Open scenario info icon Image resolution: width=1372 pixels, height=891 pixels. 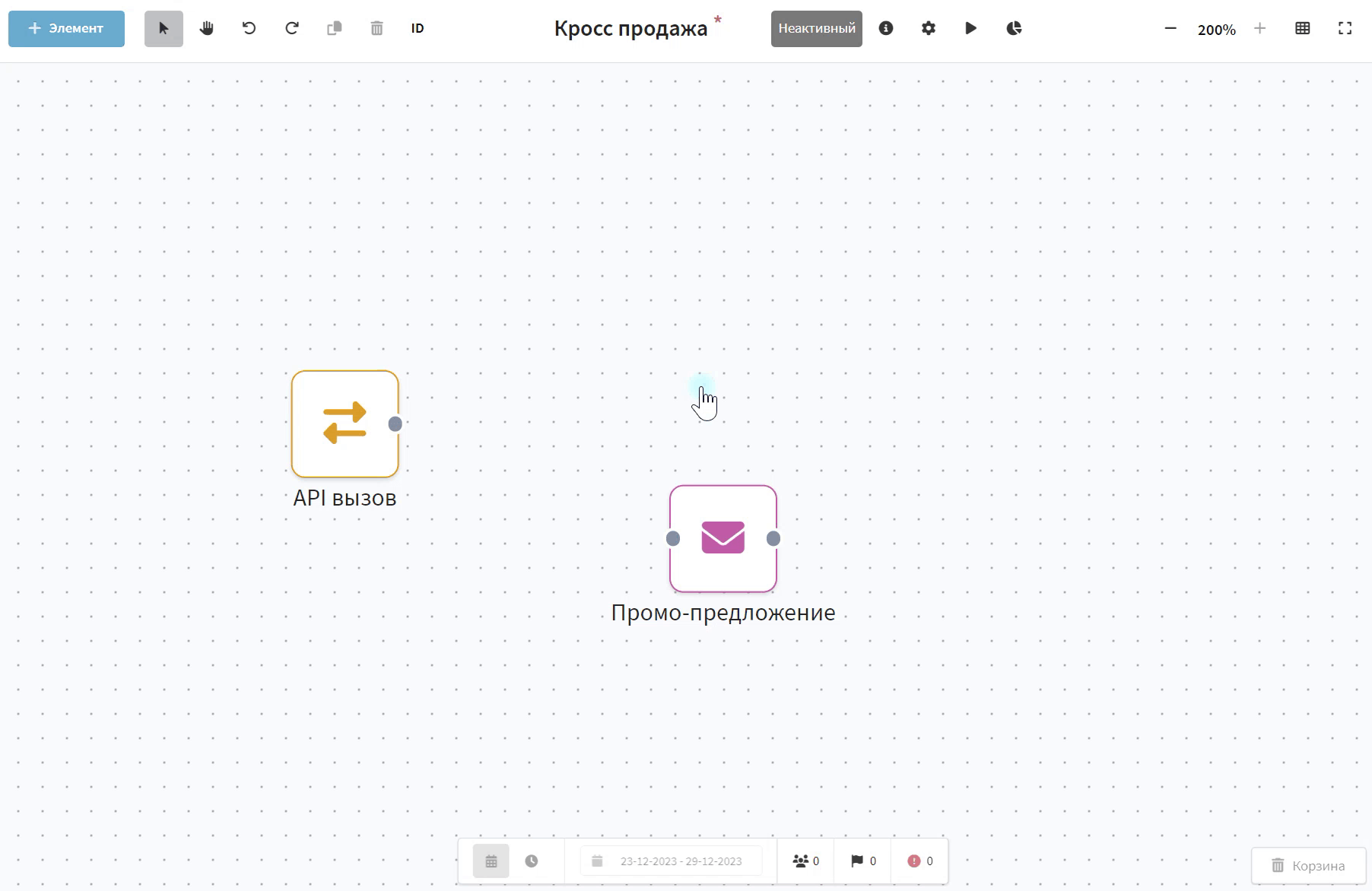tap(886, 29)
